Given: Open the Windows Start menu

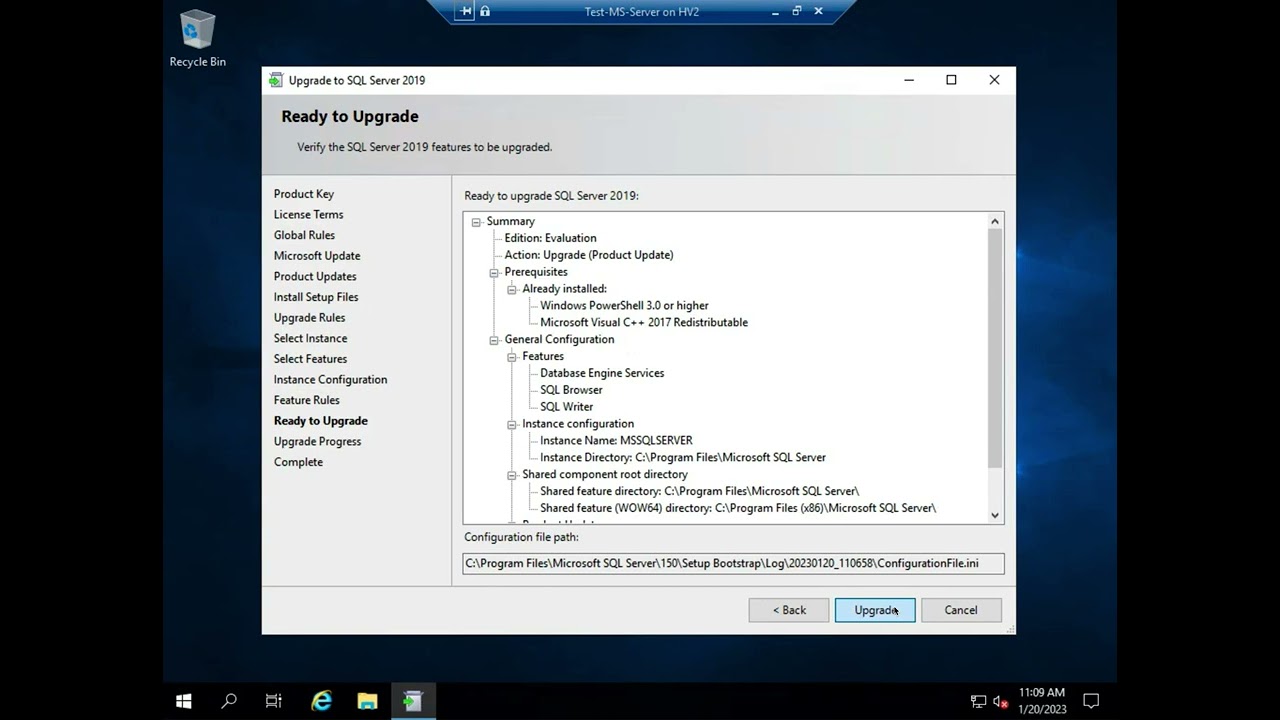Looking at the screenshot, I should pos(184,701).
